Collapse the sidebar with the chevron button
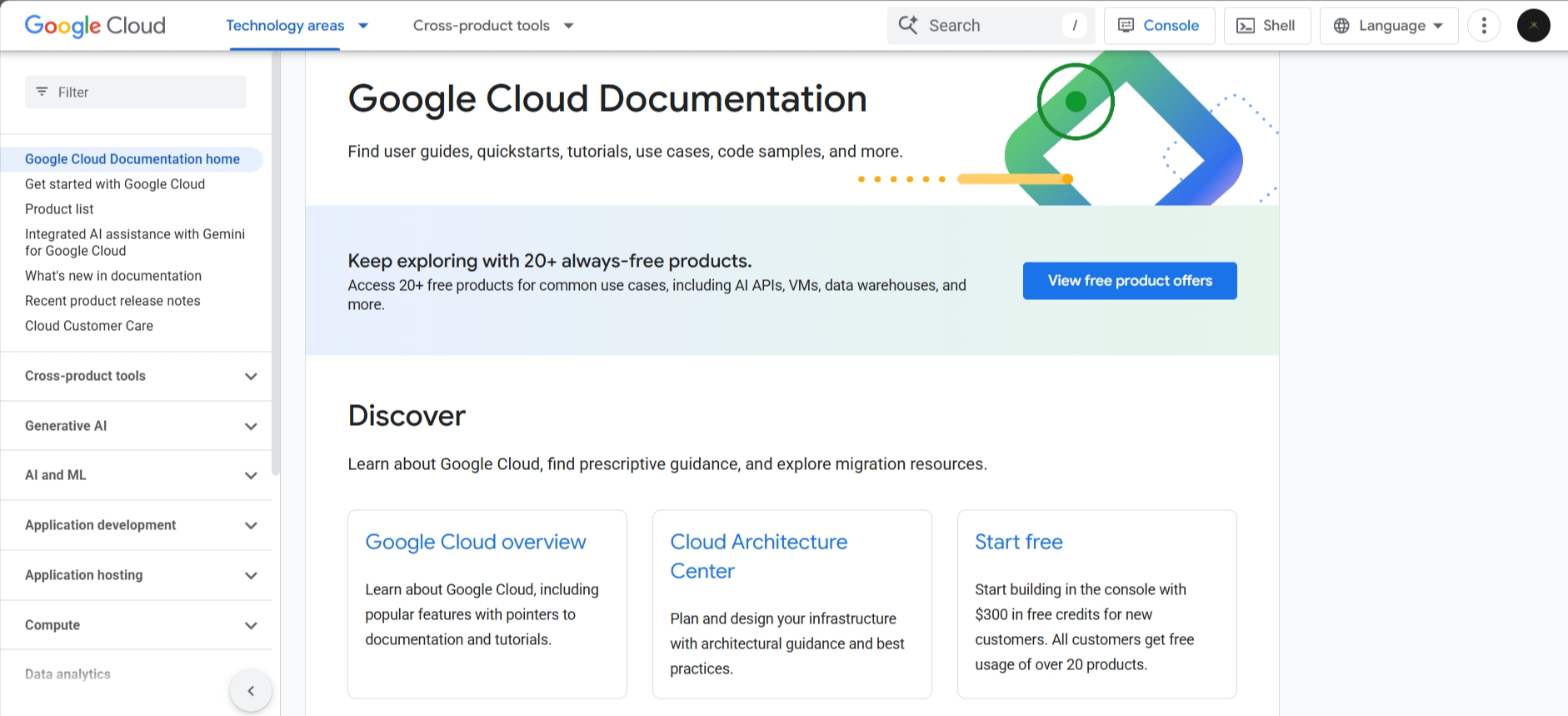 point(251,691)
